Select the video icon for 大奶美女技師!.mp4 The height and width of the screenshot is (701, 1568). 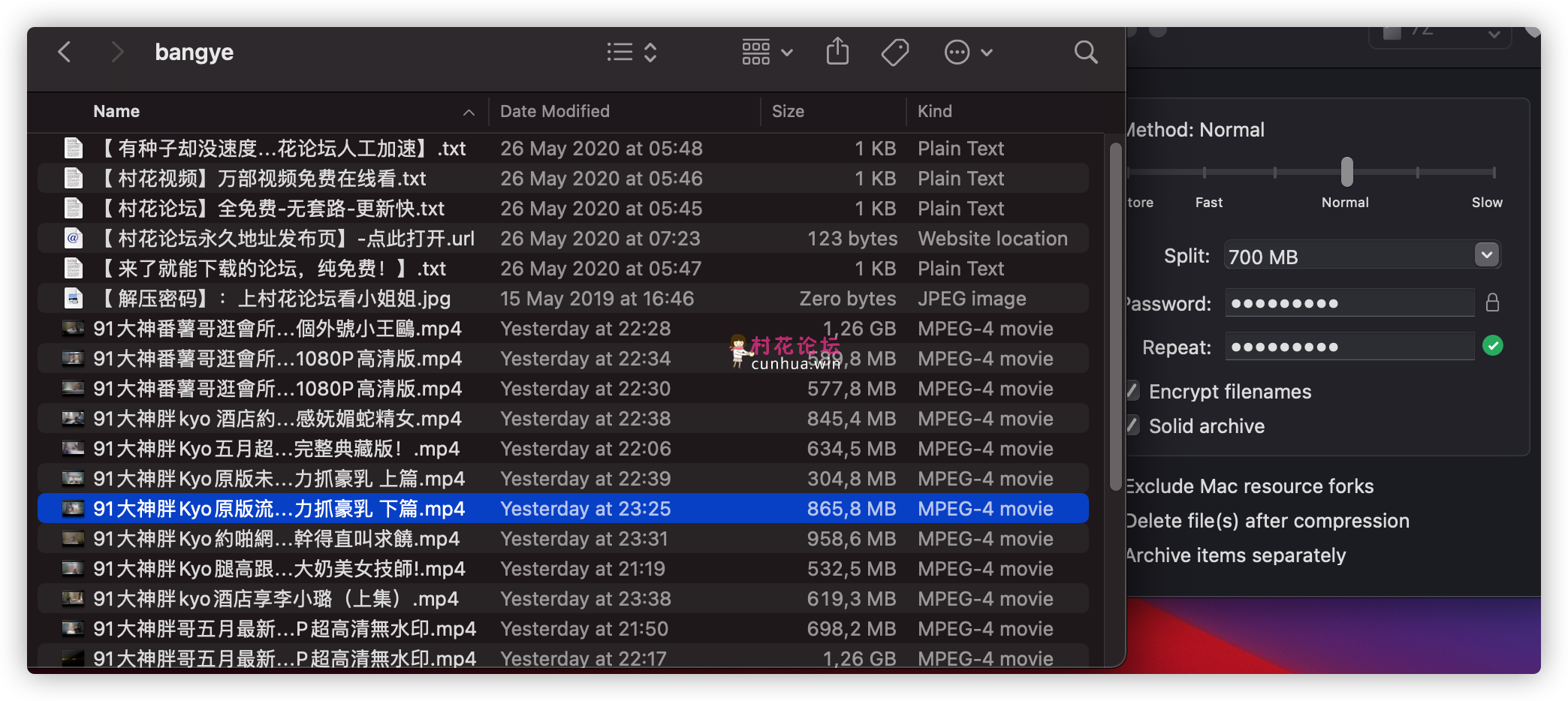[x=73, y=568]
